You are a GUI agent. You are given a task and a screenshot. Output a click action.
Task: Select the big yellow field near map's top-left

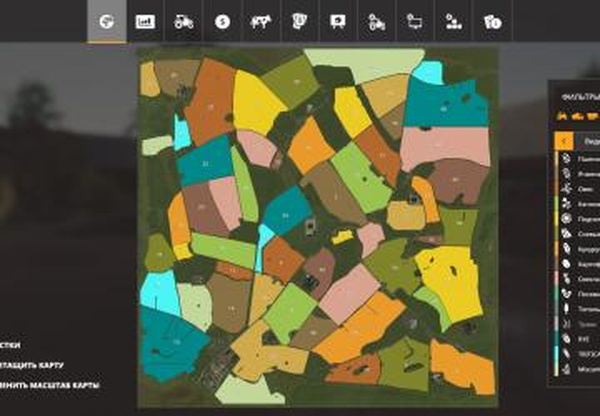256,100
